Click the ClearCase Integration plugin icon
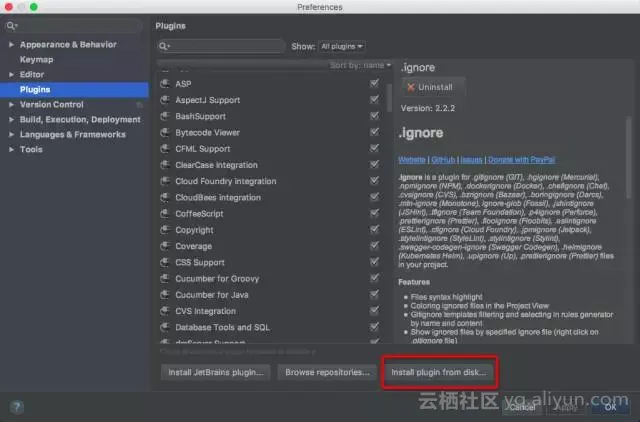The height and width of the screenshot is (422, 640). (165, 165)
